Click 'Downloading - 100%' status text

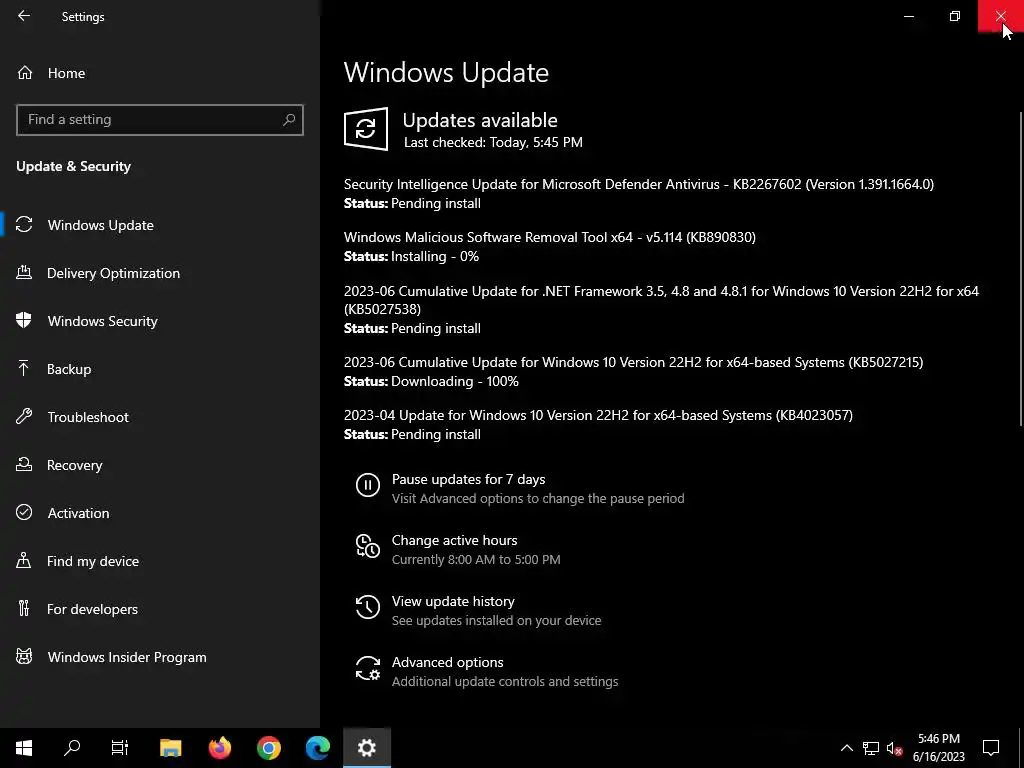455,381
